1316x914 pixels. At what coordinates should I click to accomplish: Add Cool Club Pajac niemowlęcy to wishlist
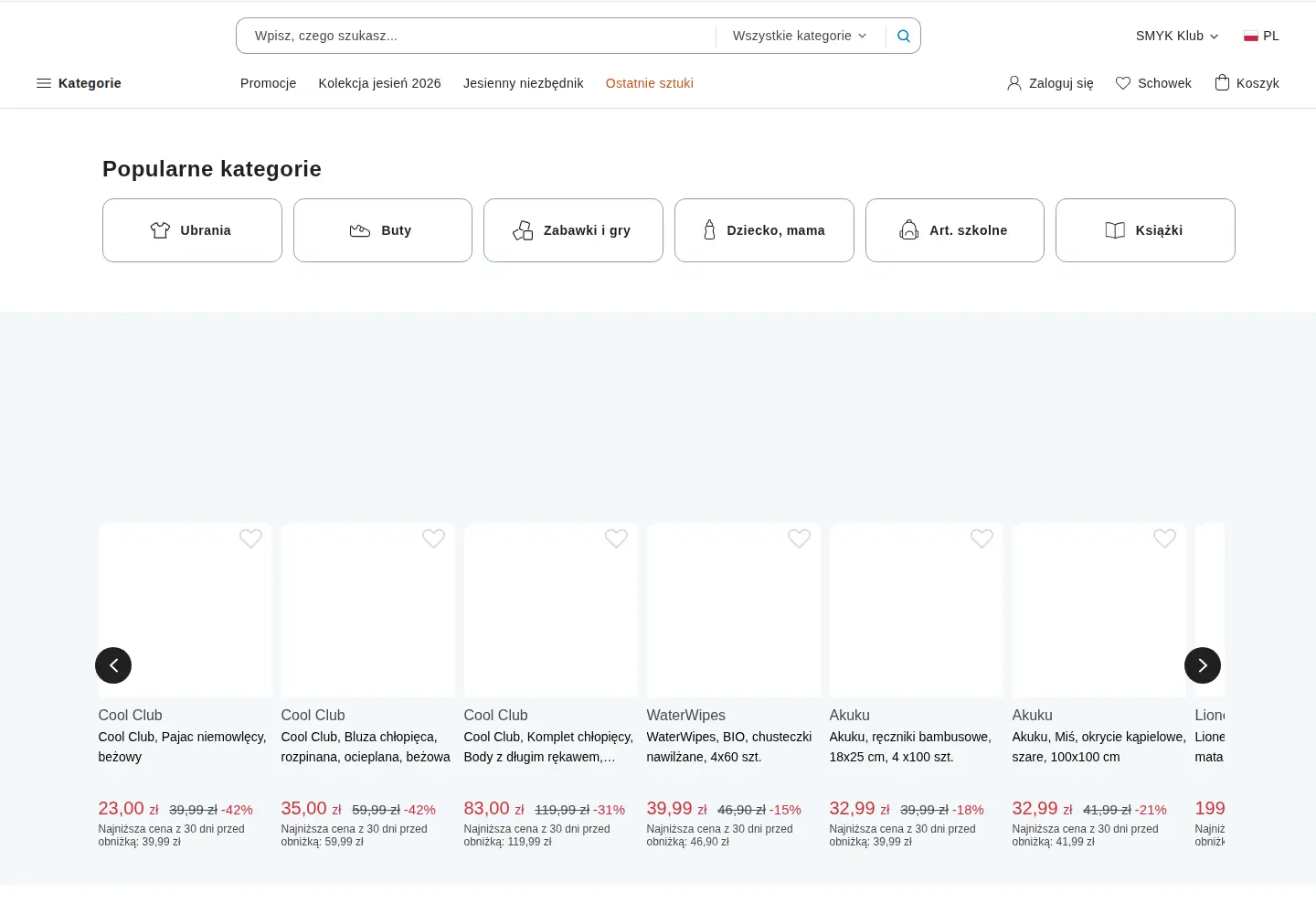(250, 538)
